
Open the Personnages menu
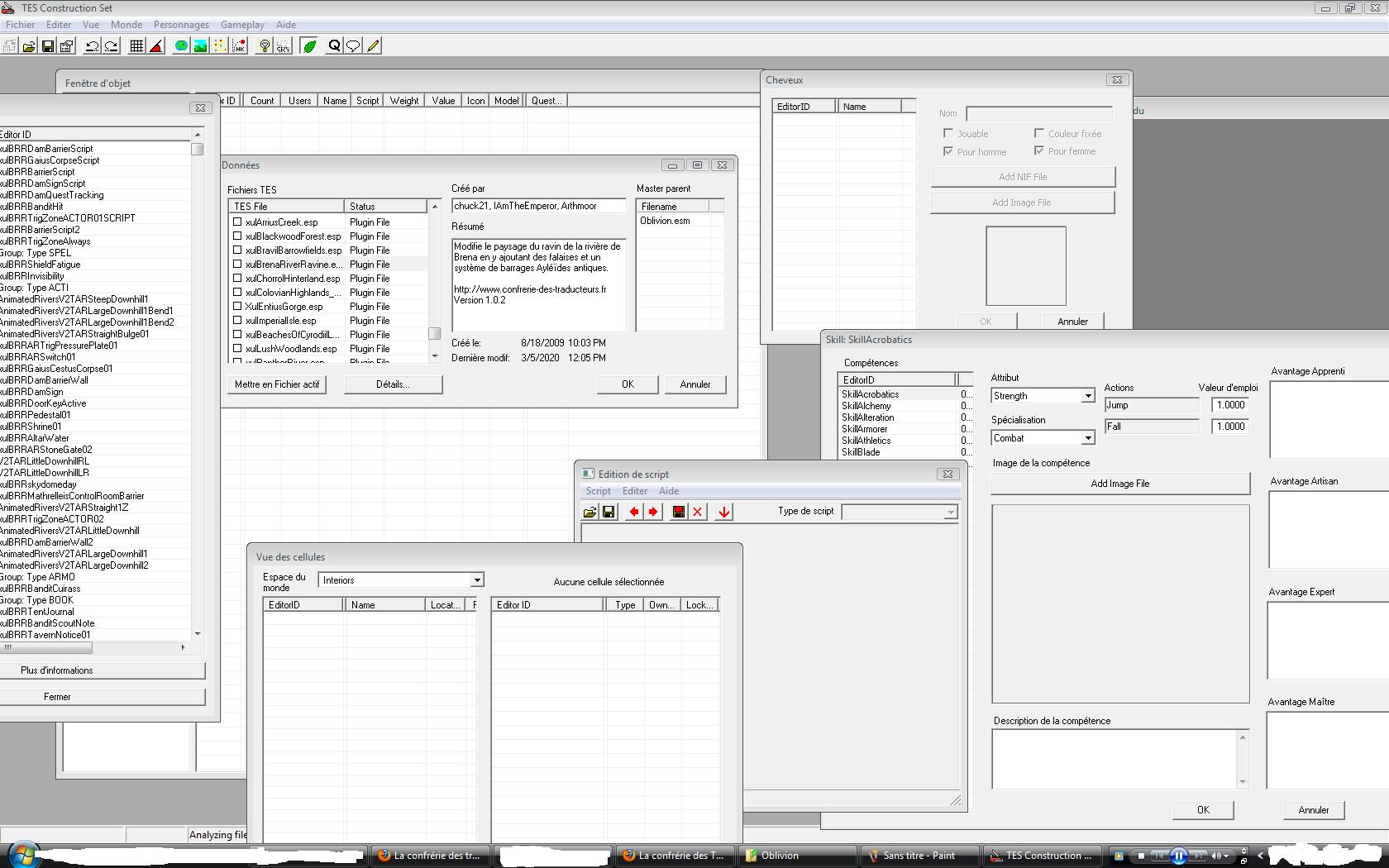[181, 25]
